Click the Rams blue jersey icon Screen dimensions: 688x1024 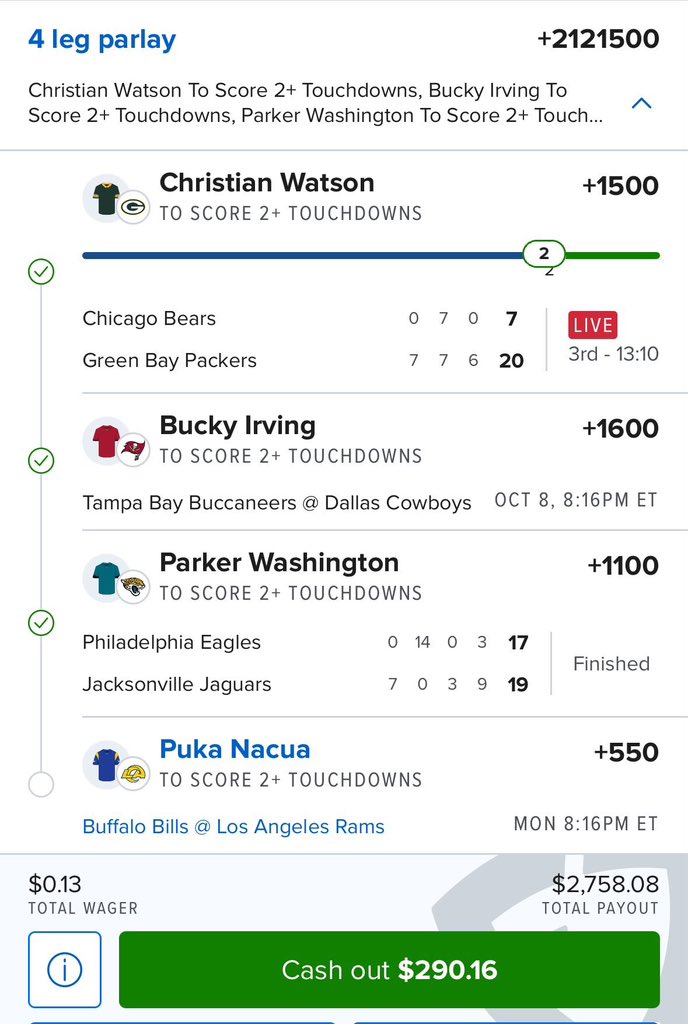[x=106, y=765]
